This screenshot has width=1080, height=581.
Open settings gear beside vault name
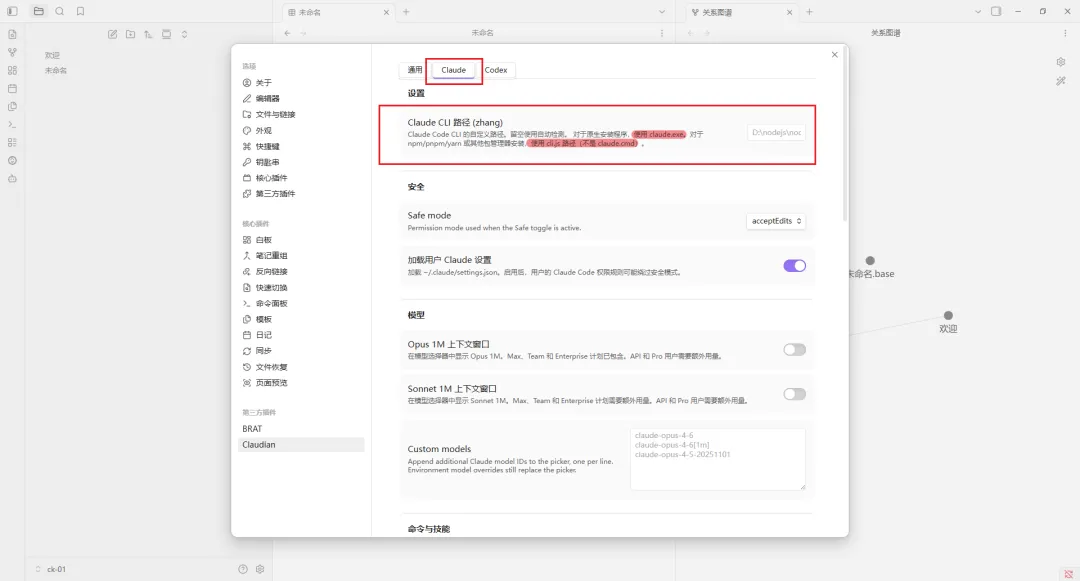(260, 569)
